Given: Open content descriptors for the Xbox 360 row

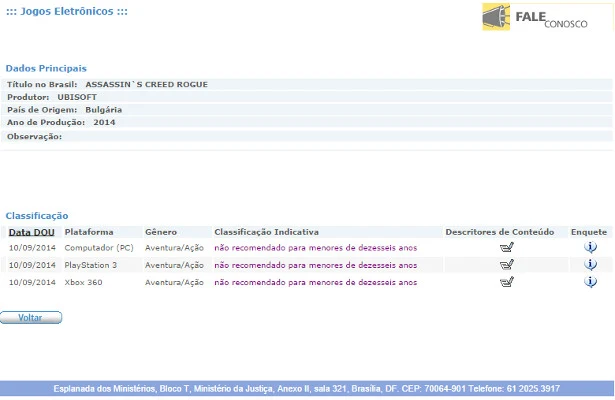Looking at the screenshot, I should (x=506, y=282).
